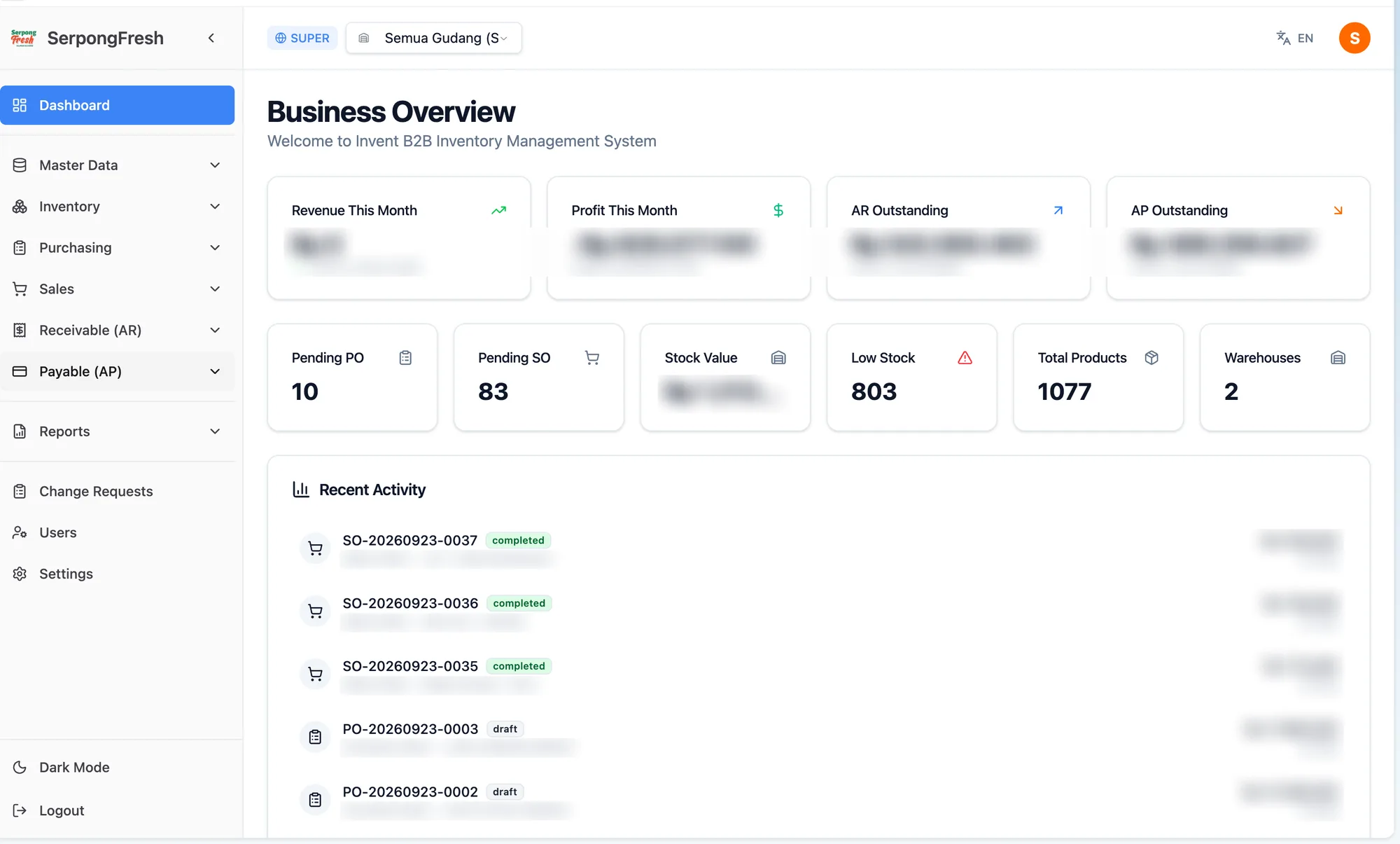1400x844 pixels.
Task: Click the Warehouses card building icon
Action: pyautogui.click(x=1338, y=358)
